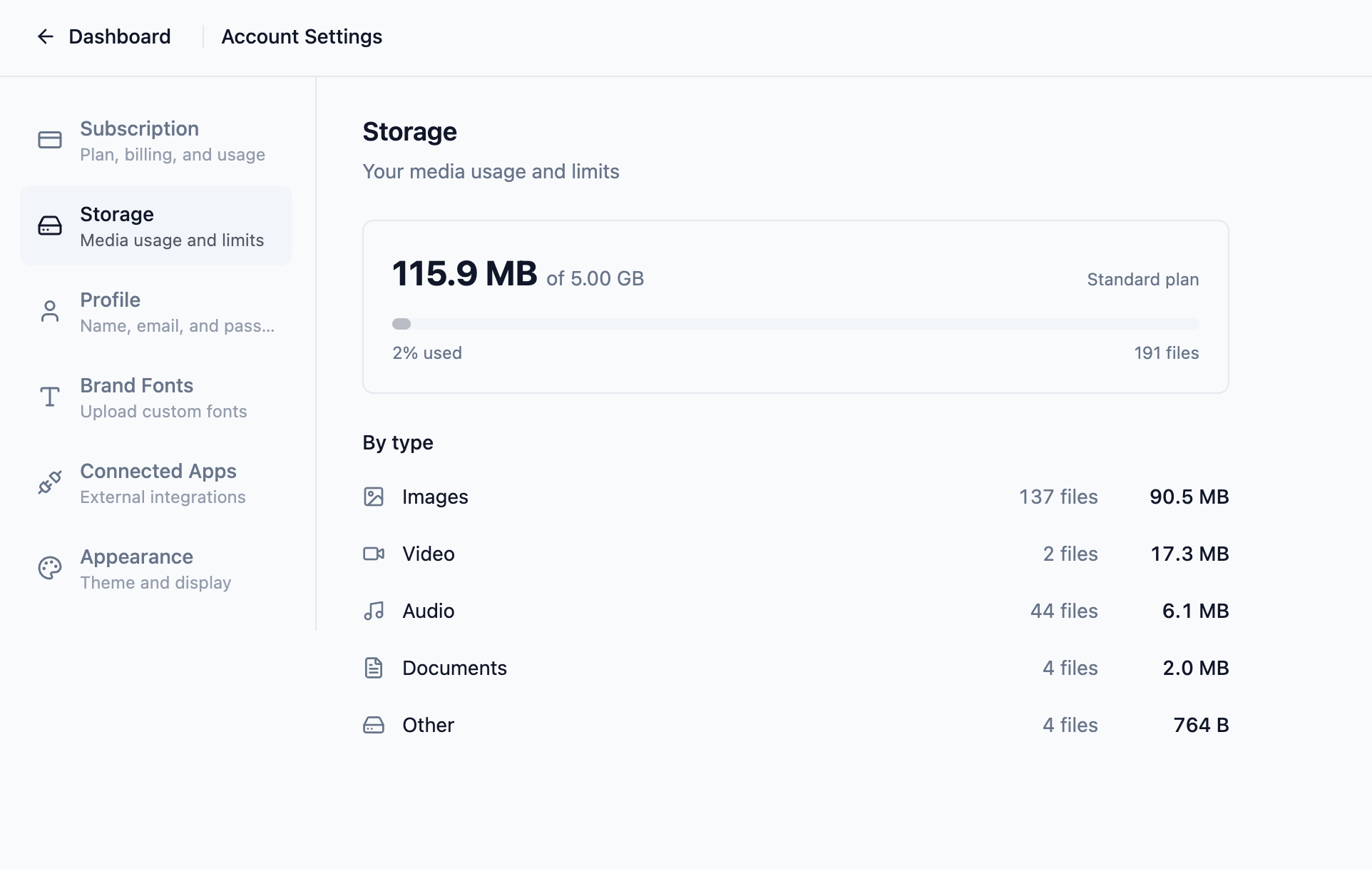Select the Account Settings header

click(x=302, y=36)
